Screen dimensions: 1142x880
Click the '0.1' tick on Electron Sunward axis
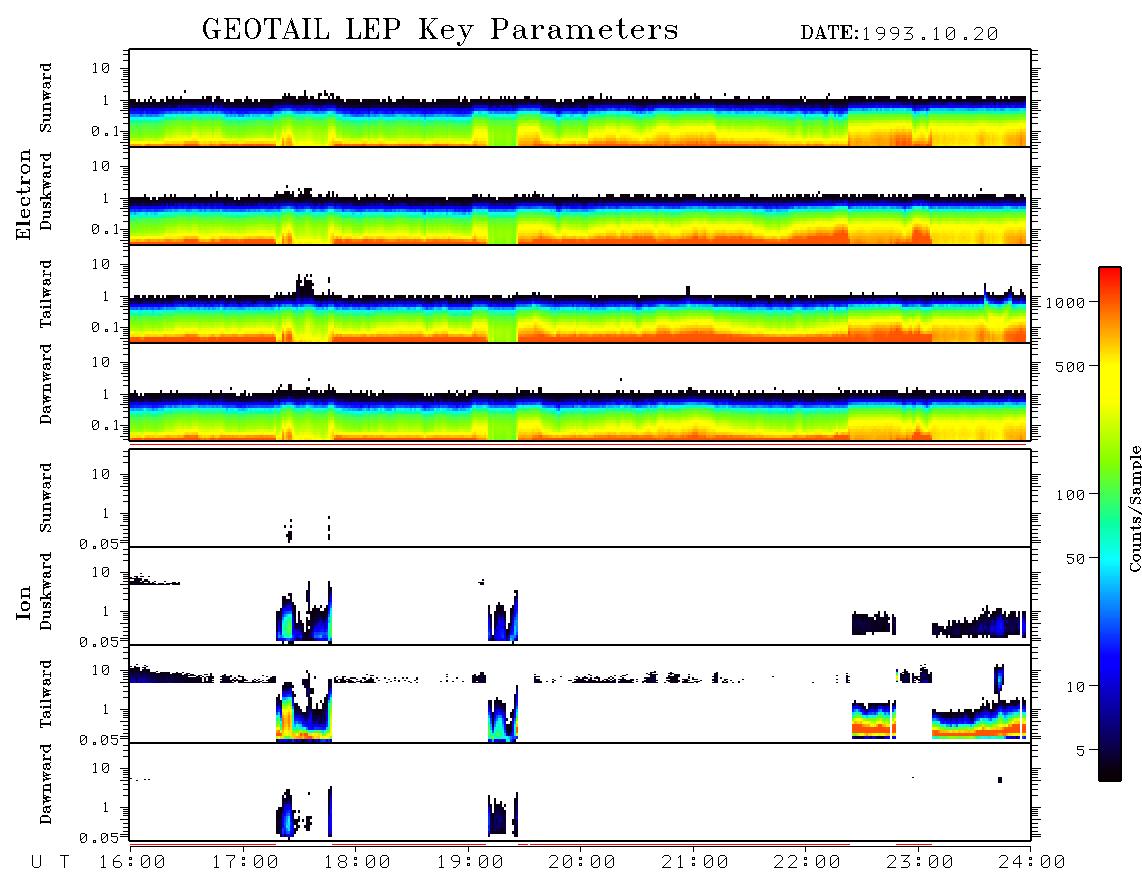point(106,131)
